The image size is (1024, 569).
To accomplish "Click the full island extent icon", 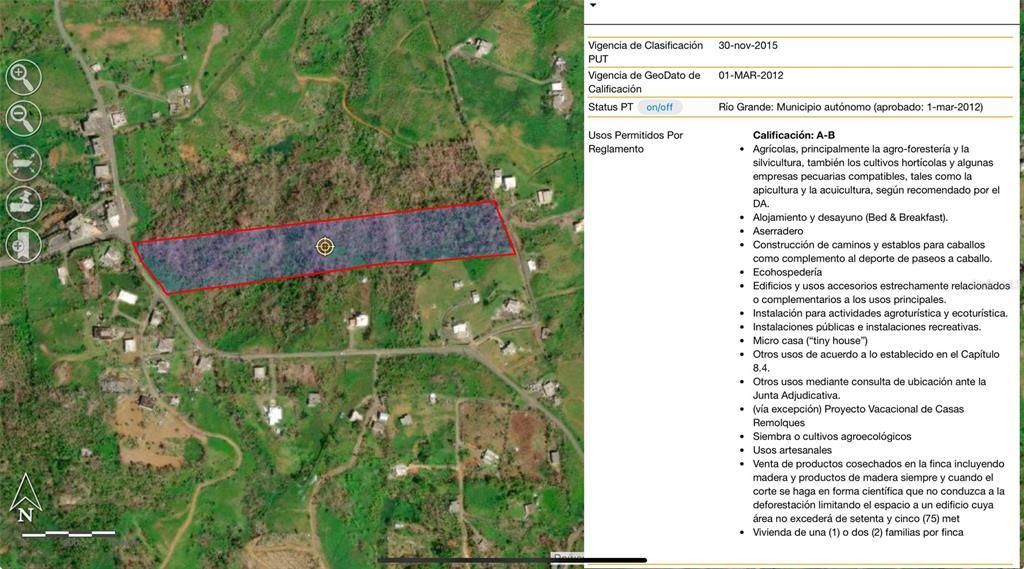I will [x=23, y=161].
